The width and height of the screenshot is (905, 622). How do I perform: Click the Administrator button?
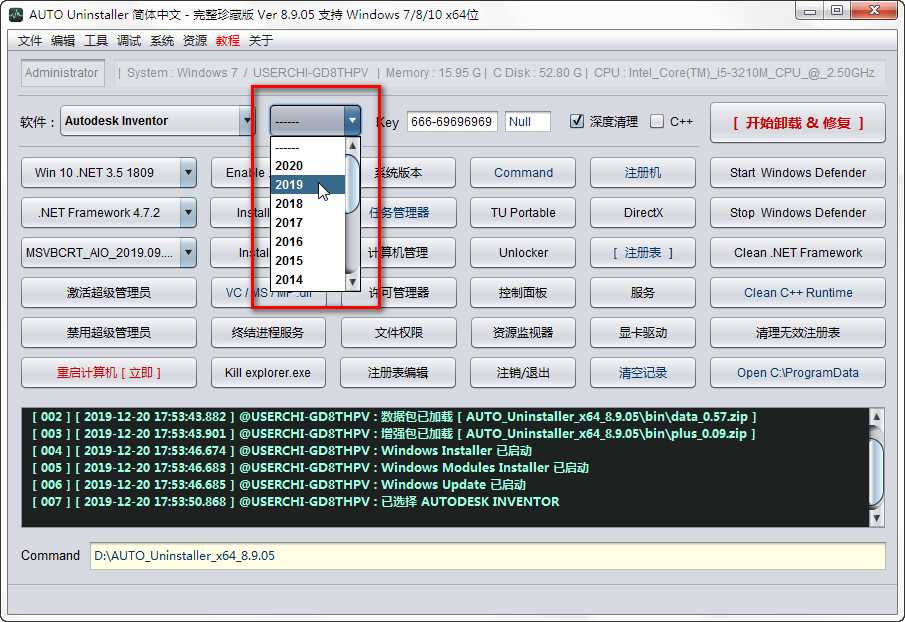tap(62, 73)
